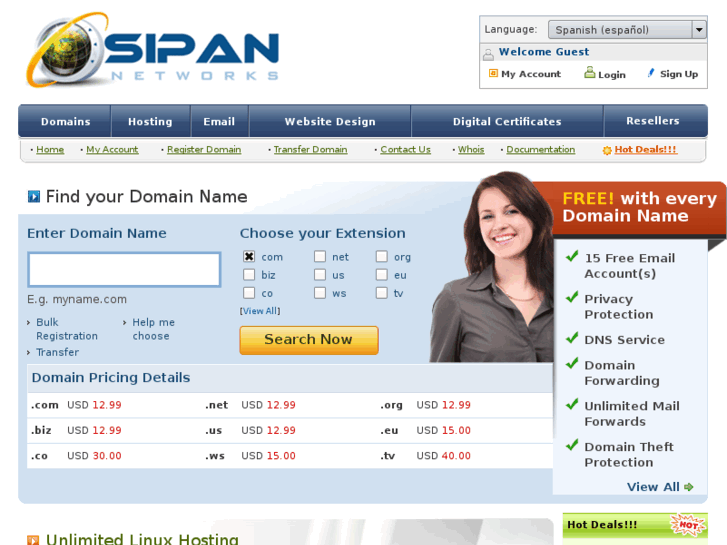Click the Privacy Protection feature text

pyautogui.click(x=619, y=307)
